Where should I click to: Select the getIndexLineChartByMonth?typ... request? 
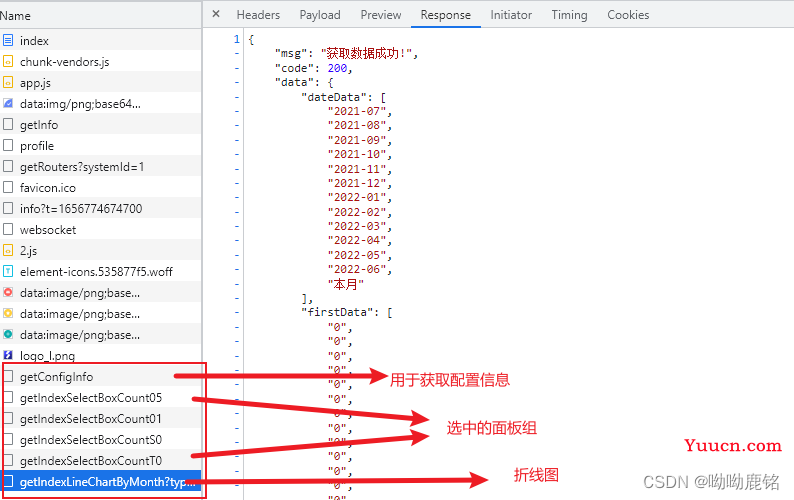(x=100, y=482)
